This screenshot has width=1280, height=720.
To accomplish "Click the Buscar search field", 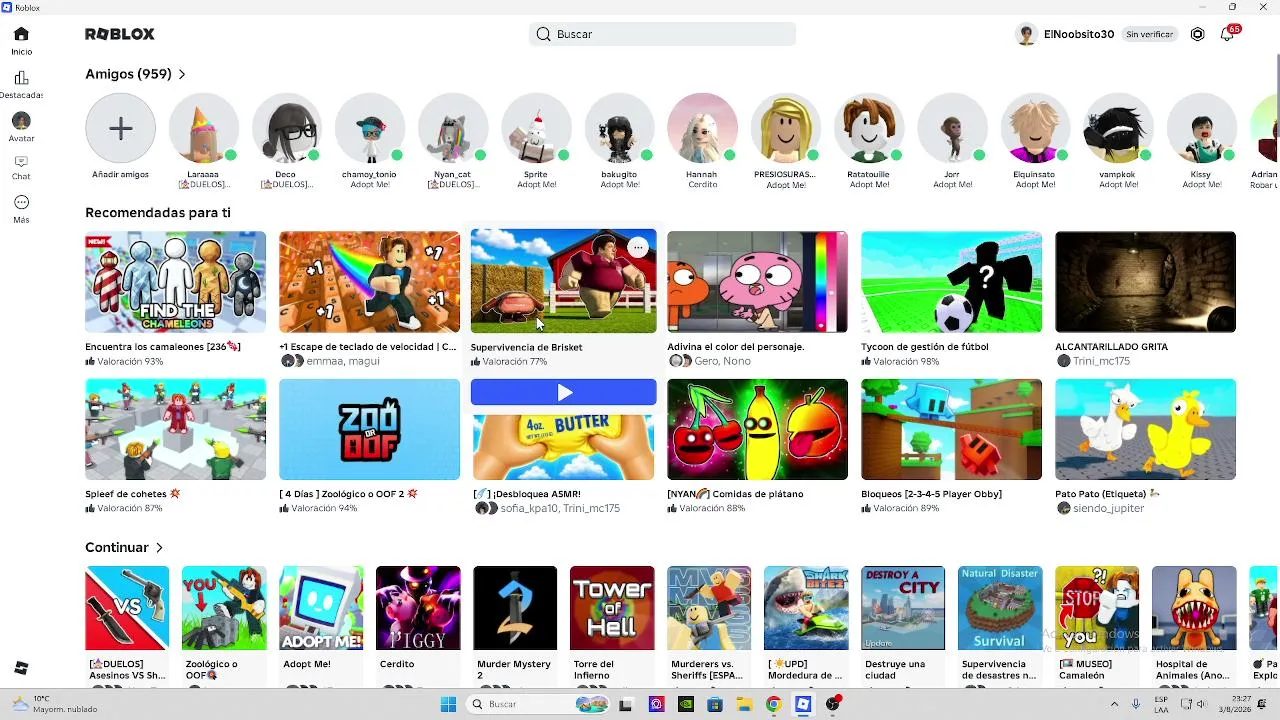I will pos(662,34).
